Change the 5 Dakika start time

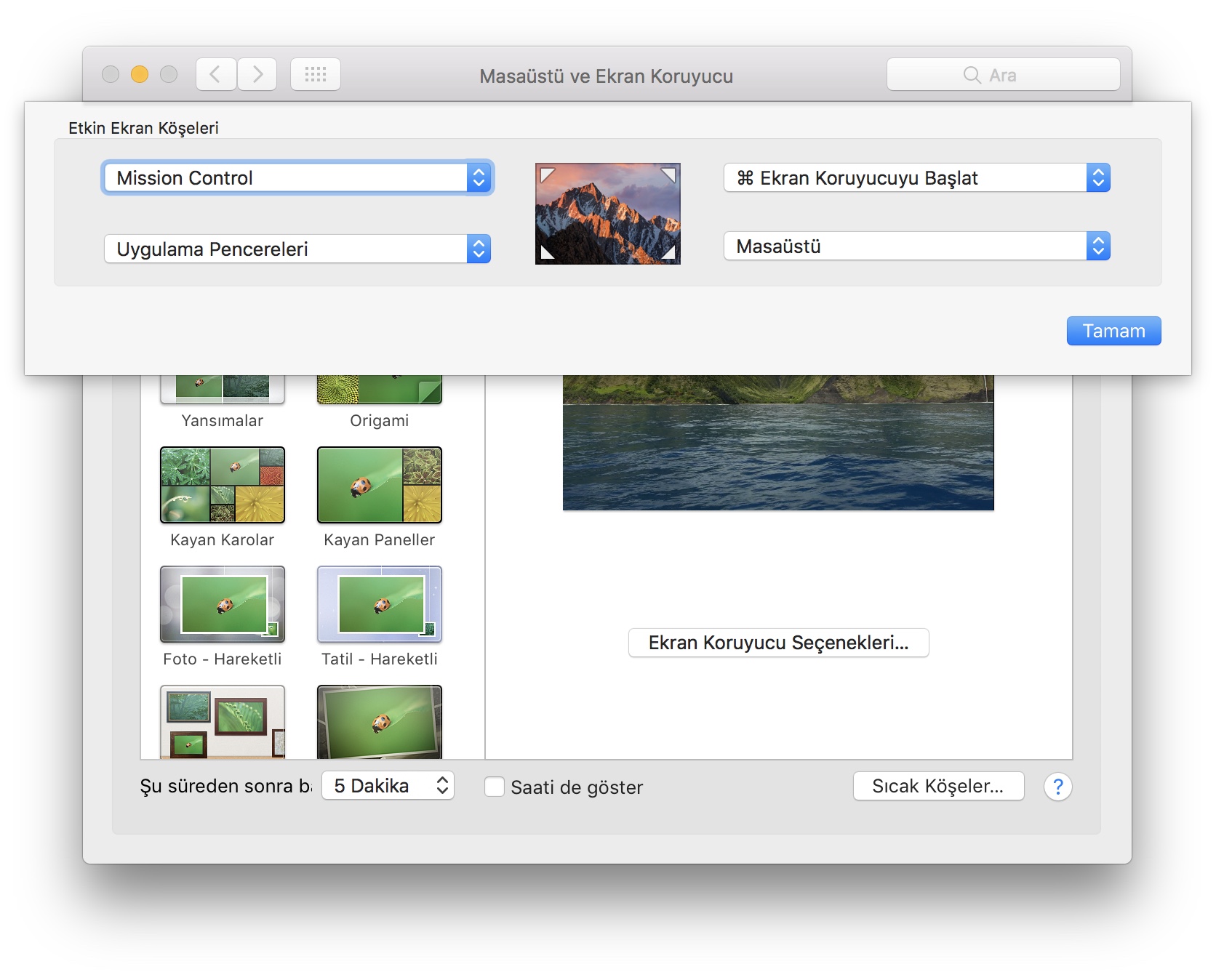tap(388, 786)
